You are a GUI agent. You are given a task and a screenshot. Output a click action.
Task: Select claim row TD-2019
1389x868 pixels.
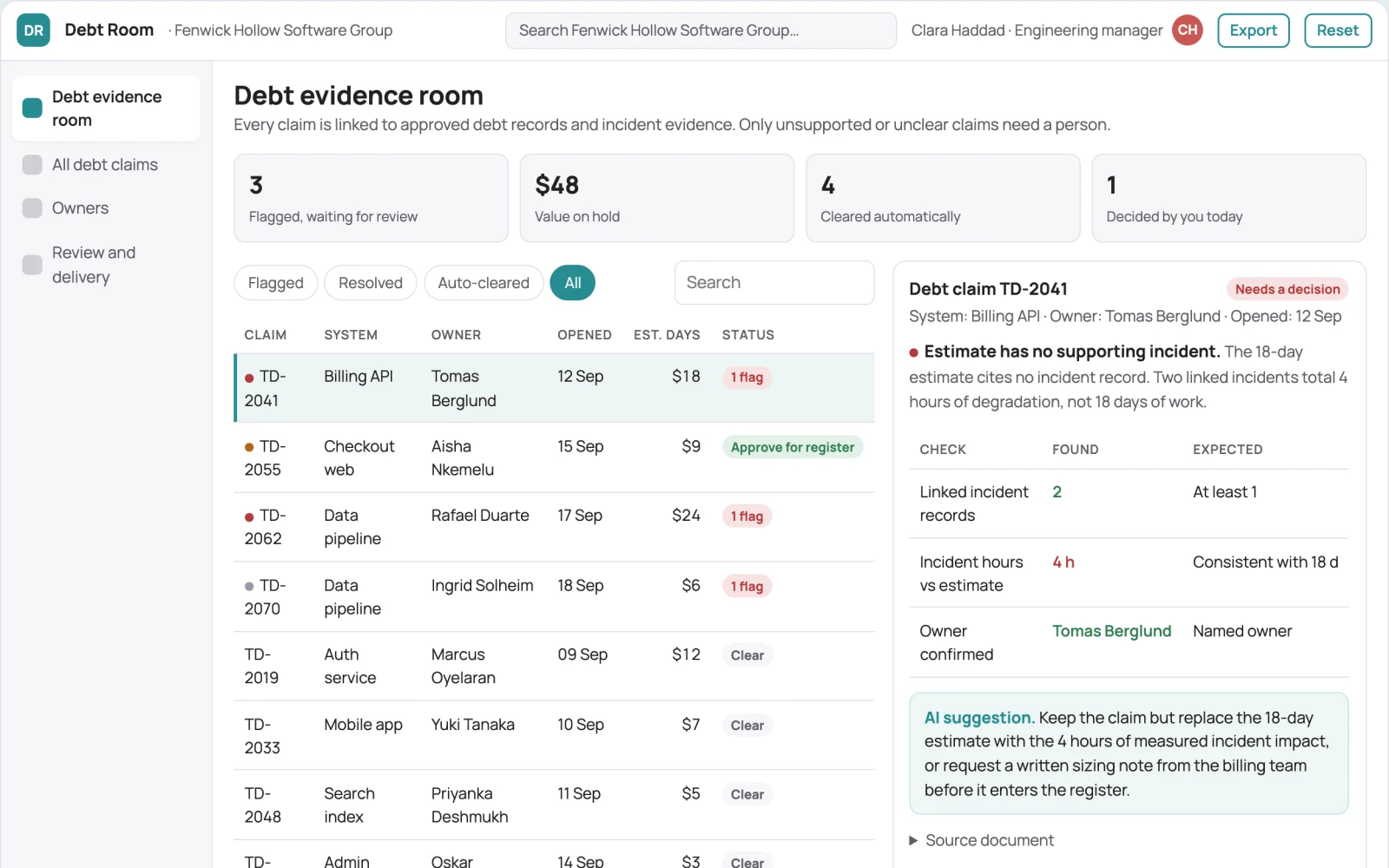tap(555, 666)
